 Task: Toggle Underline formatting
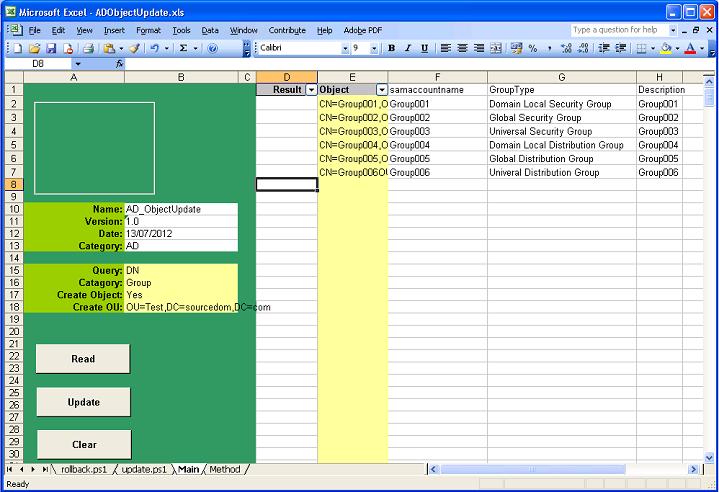point(424,48)
